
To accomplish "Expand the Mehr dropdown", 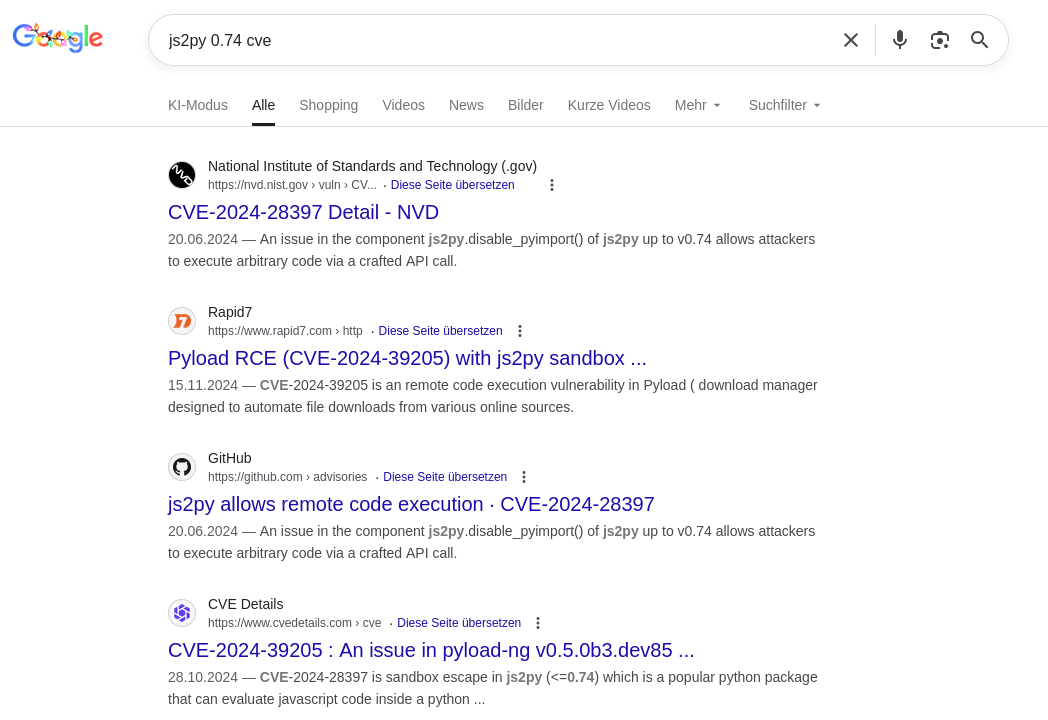I will coord(698,105).
